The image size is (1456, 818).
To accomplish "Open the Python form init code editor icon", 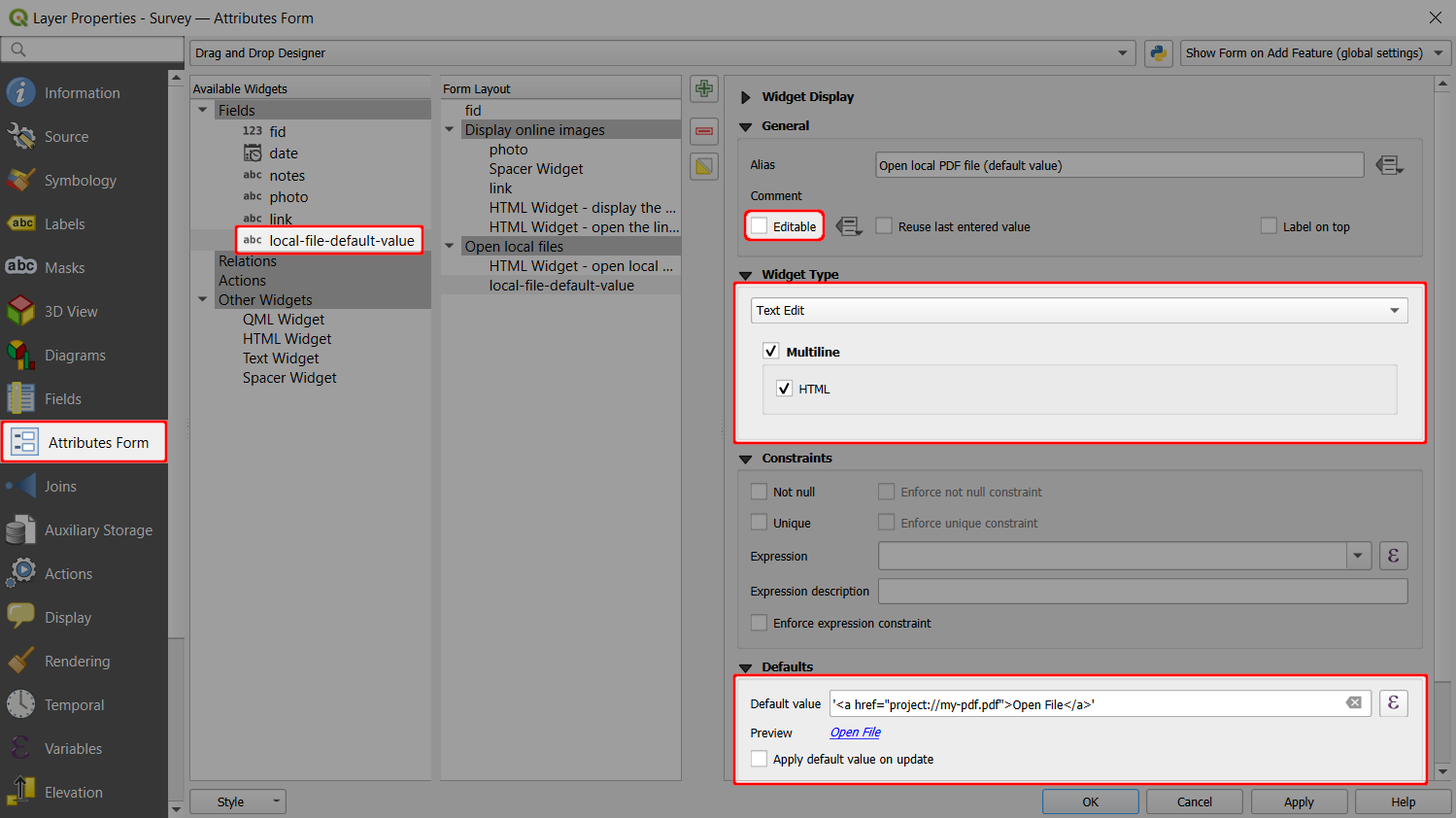I will pos(1158,52).
